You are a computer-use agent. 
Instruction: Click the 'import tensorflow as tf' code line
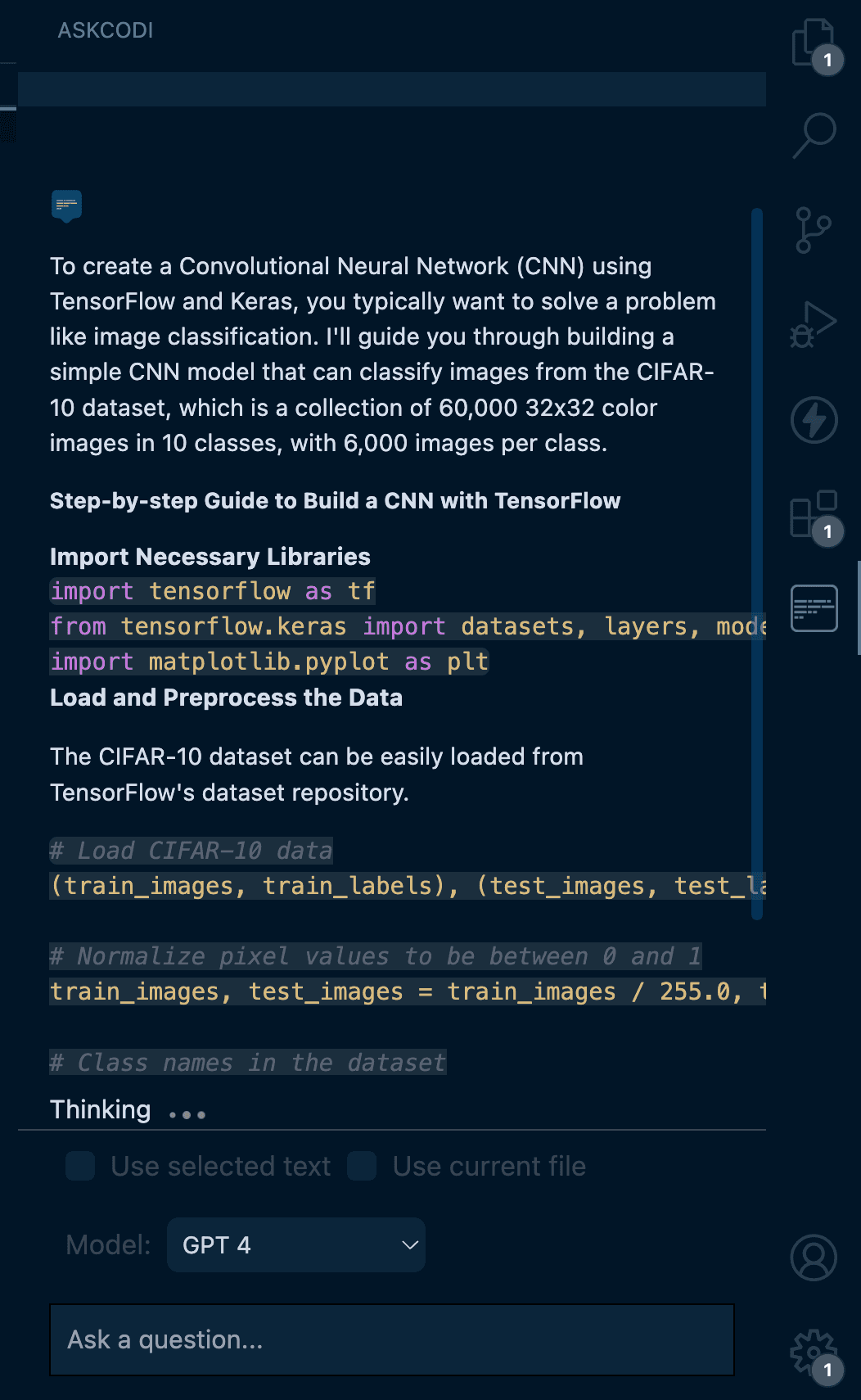[213, 591]
